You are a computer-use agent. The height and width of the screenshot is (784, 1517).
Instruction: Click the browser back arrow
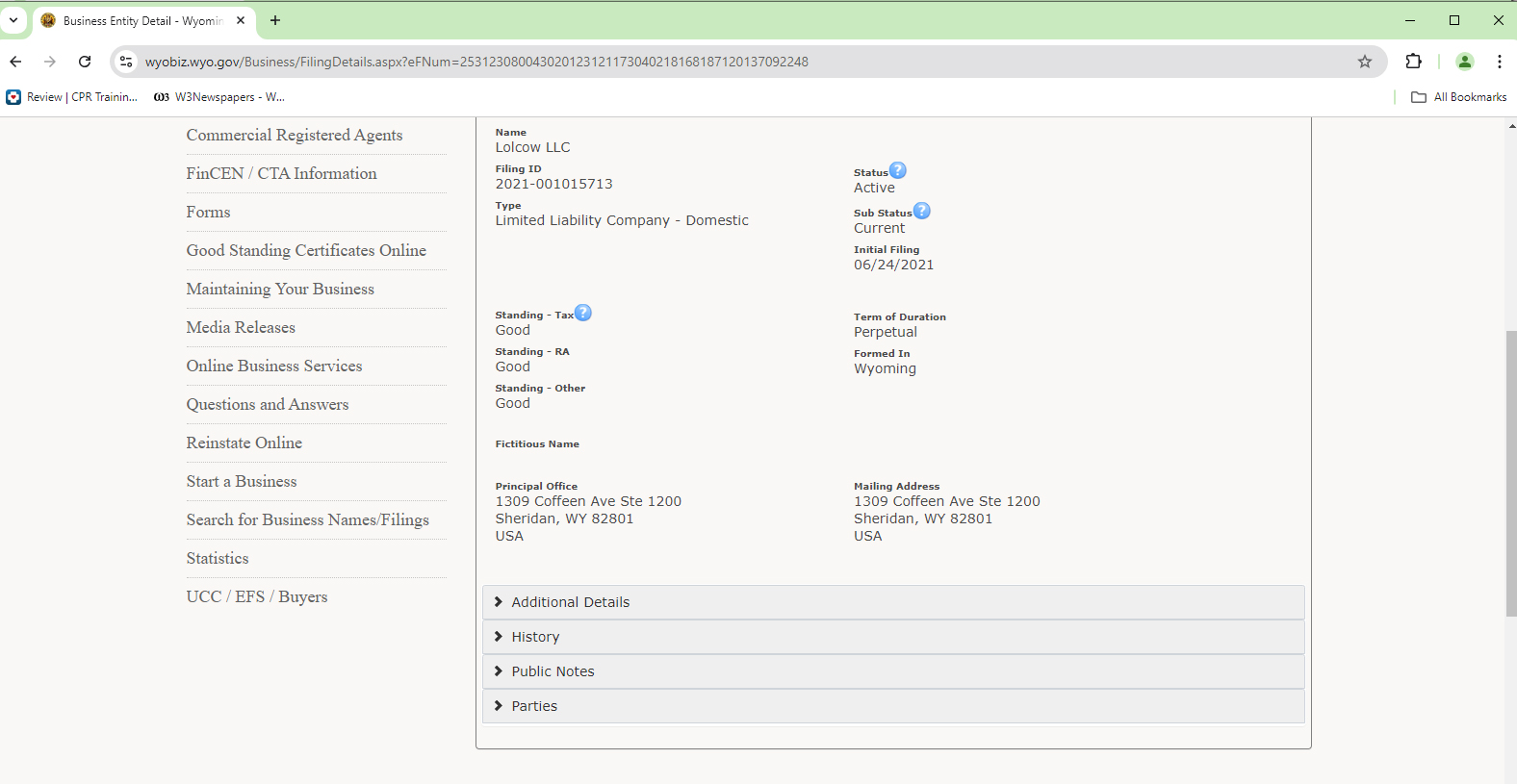15,62
